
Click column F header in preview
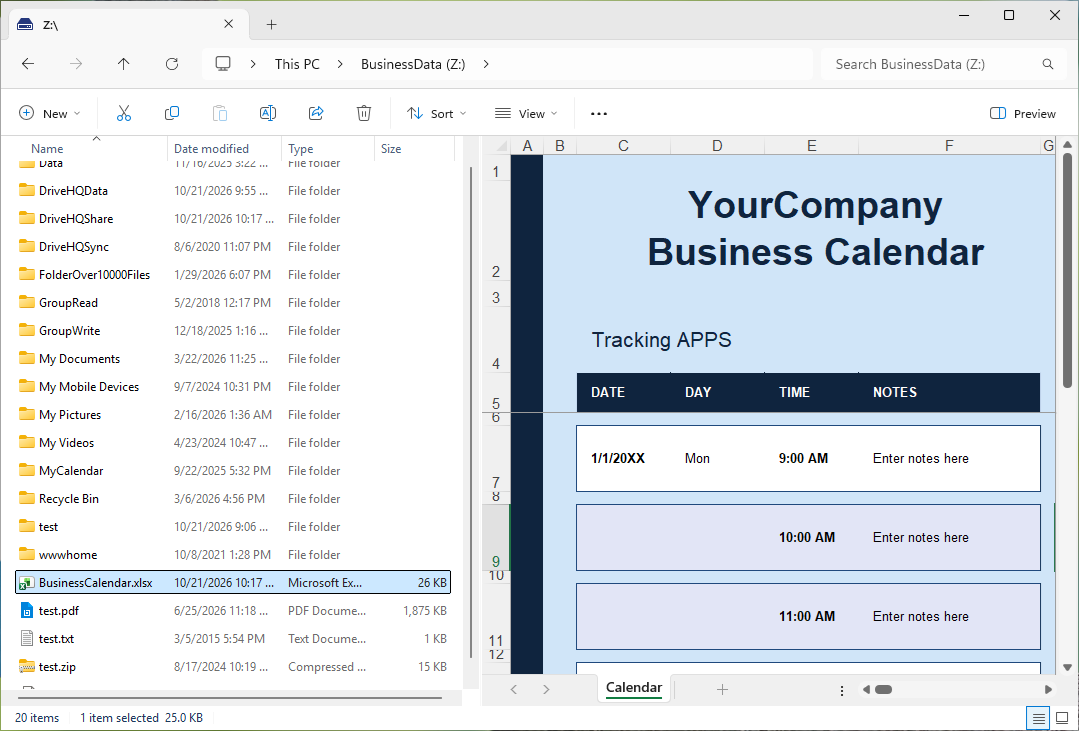(949, 146)
